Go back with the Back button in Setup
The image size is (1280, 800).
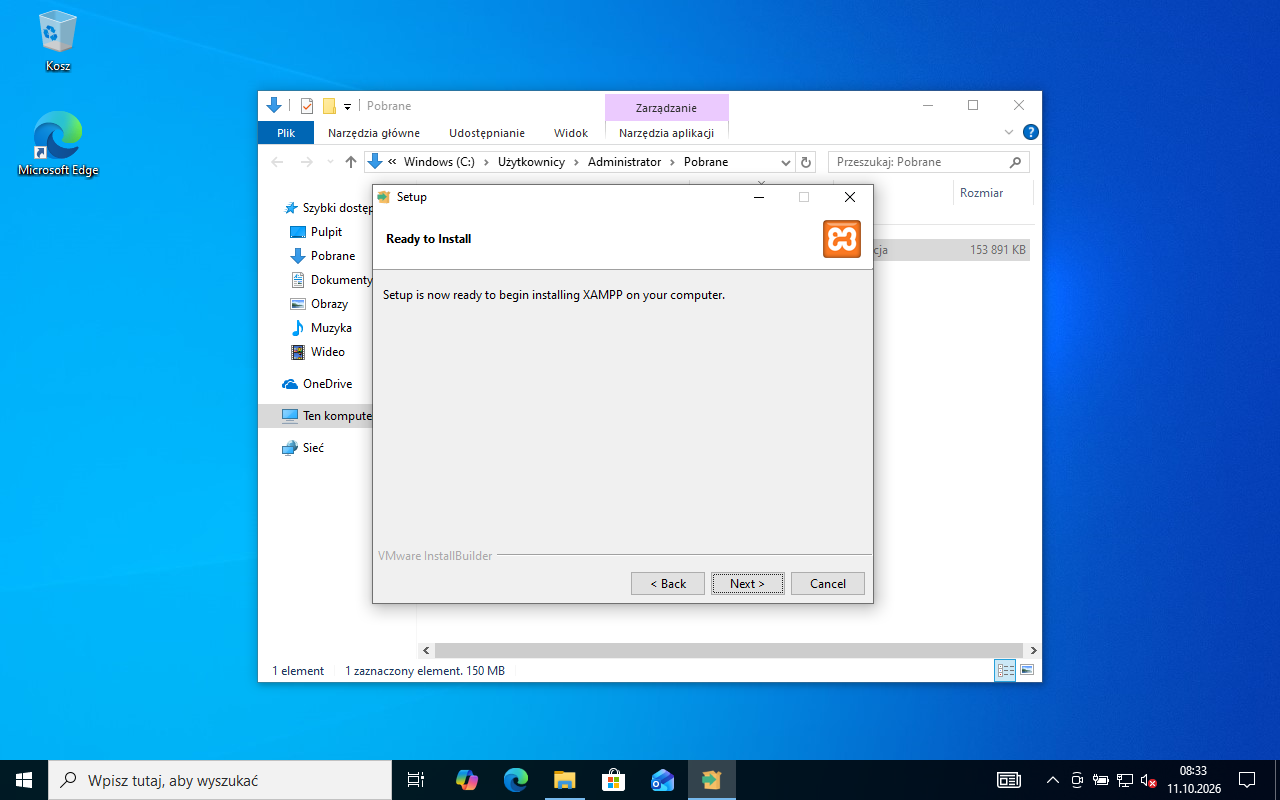pos(668,583)
